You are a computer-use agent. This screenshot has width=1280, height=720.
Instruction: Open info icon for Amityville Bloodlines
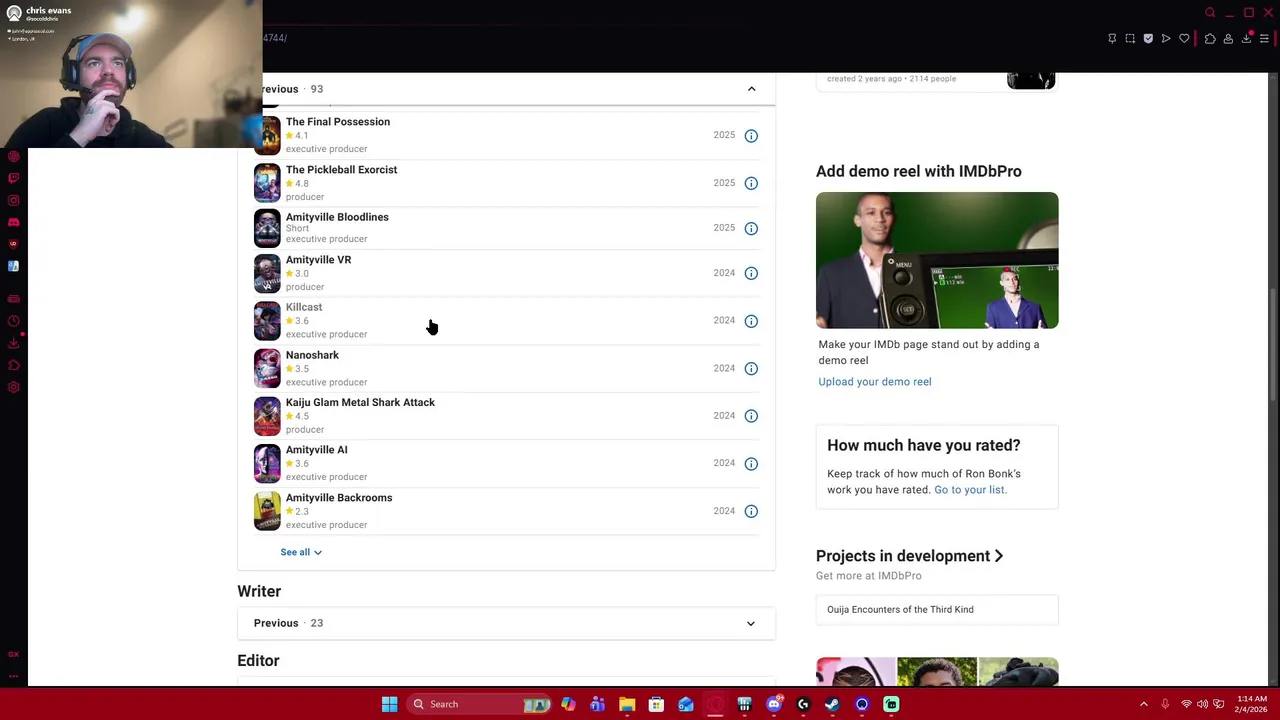pyautogui.click(x=751, y=229)
